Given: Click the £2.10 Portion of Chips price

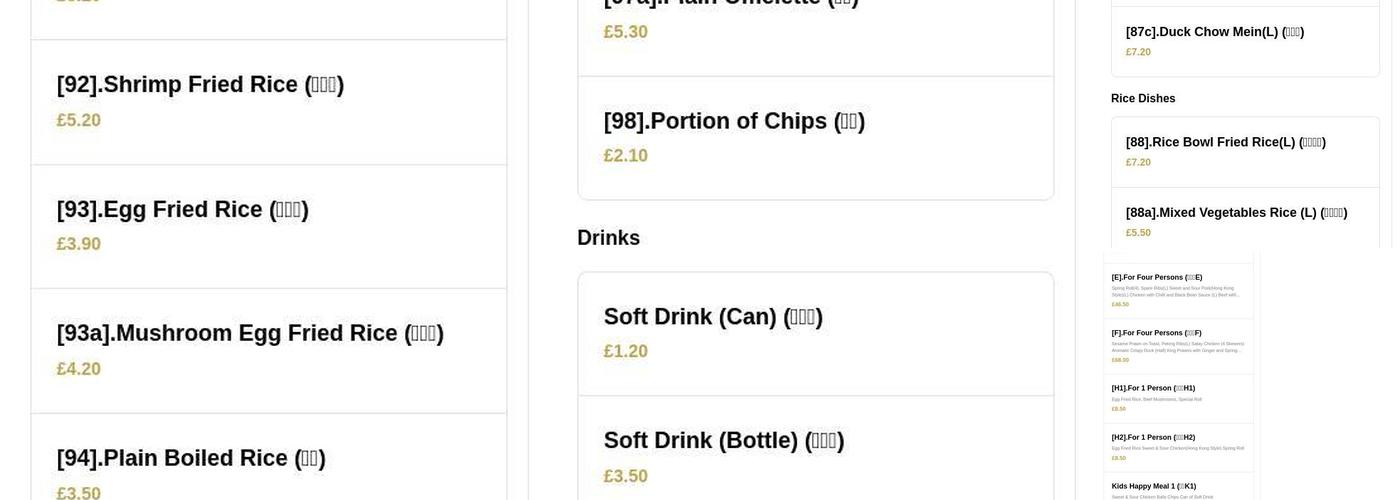Looking at the screenshot, I should click(x=626, y=156).
